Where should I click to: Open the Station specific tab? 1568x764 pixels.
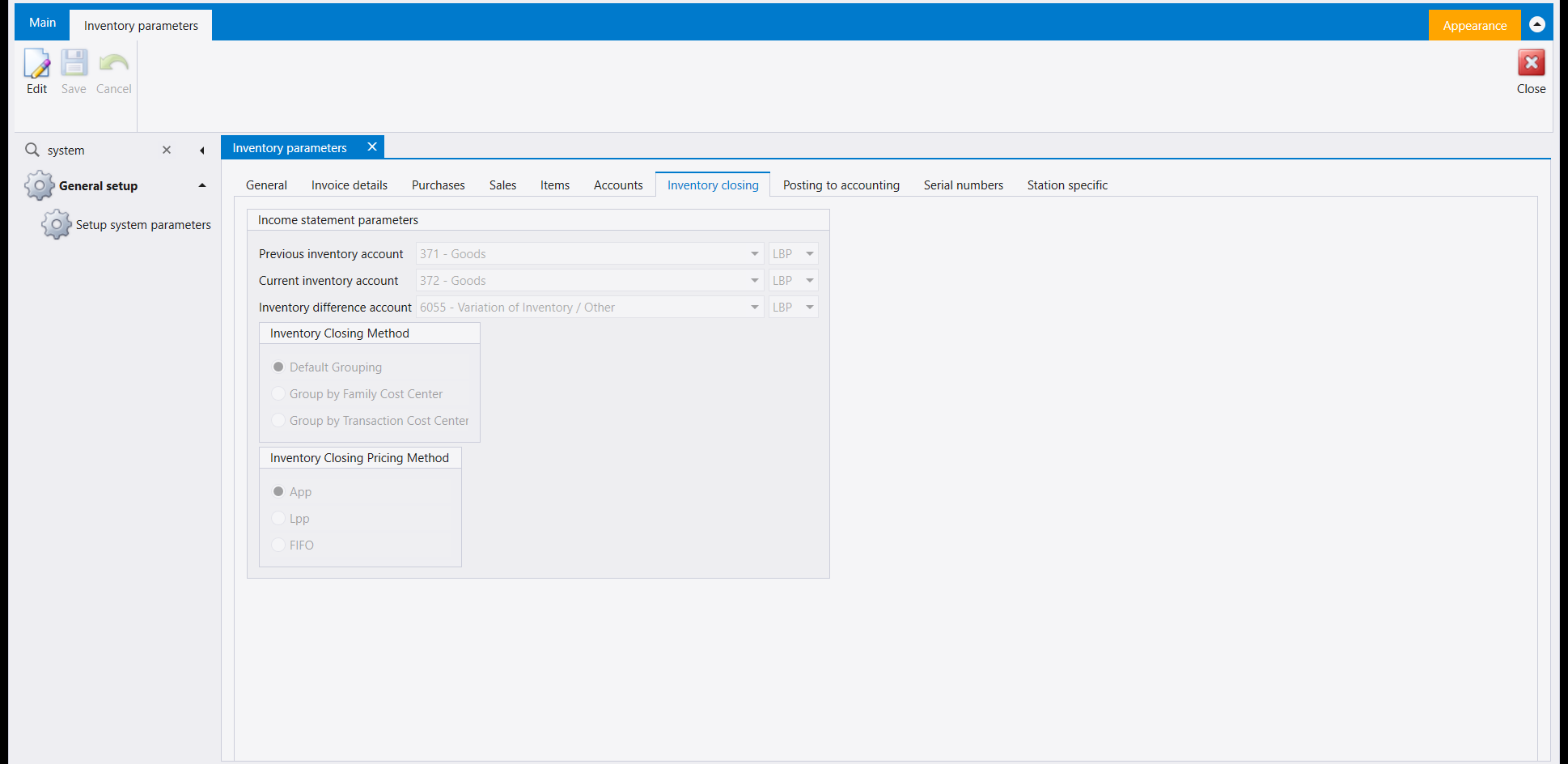[x=1067, y=185]
